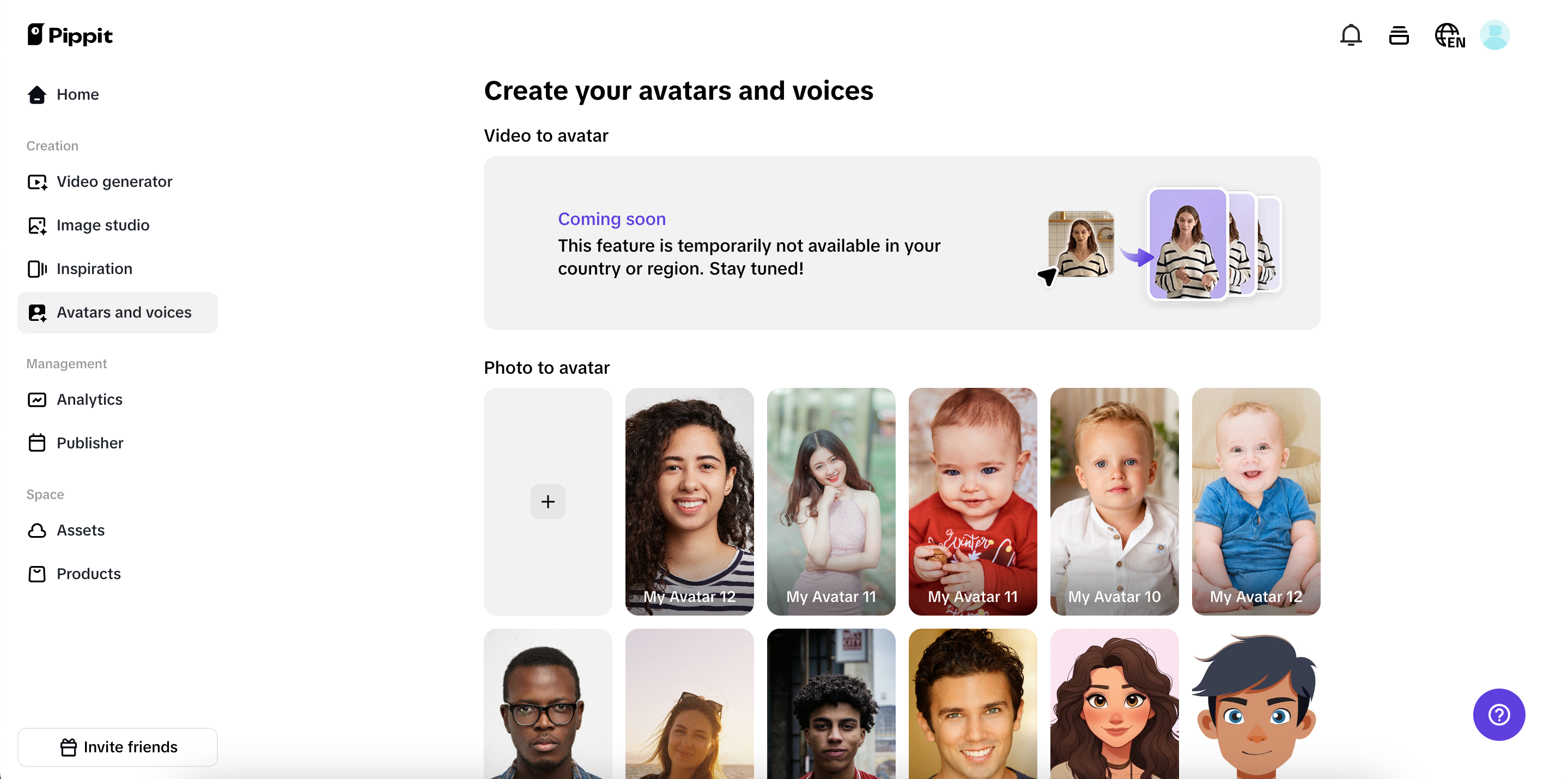This screenshot has height=779, width=1568.
Task: Open the Publisher page
Action: [89, 442]
